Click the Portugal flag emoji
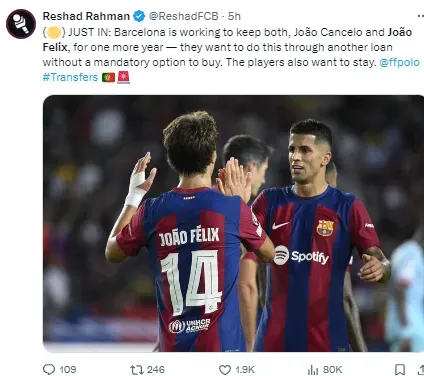Viewport: 424px width, 376px height. [108, 78]
